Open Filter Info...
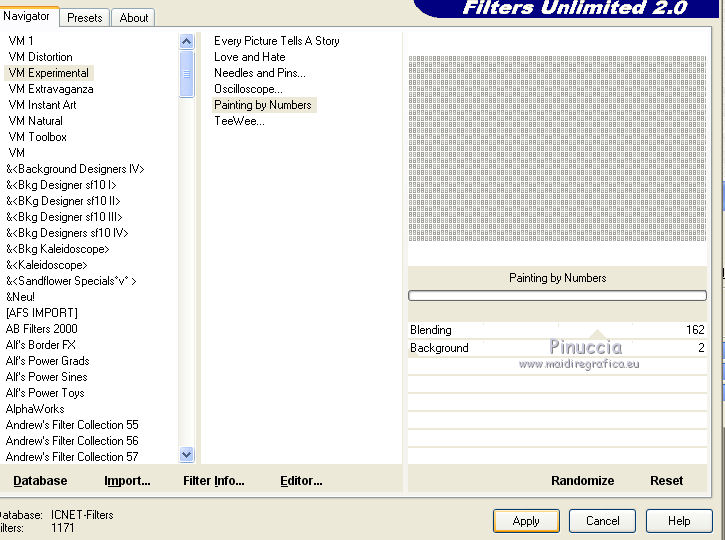Viewport: 725px width, 540px height. tap(214, 481)
